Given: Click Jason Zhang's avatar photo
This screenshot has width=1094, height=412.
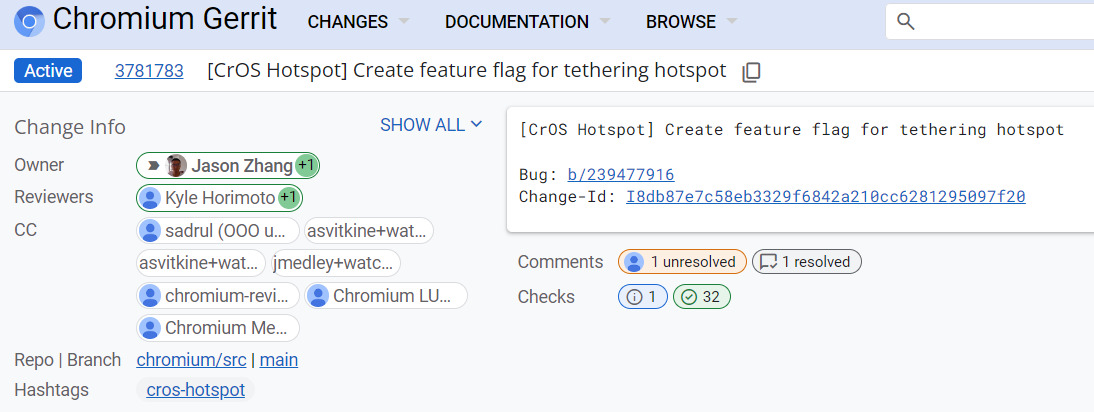Looking at the screenshot, I should coord(177,165).
